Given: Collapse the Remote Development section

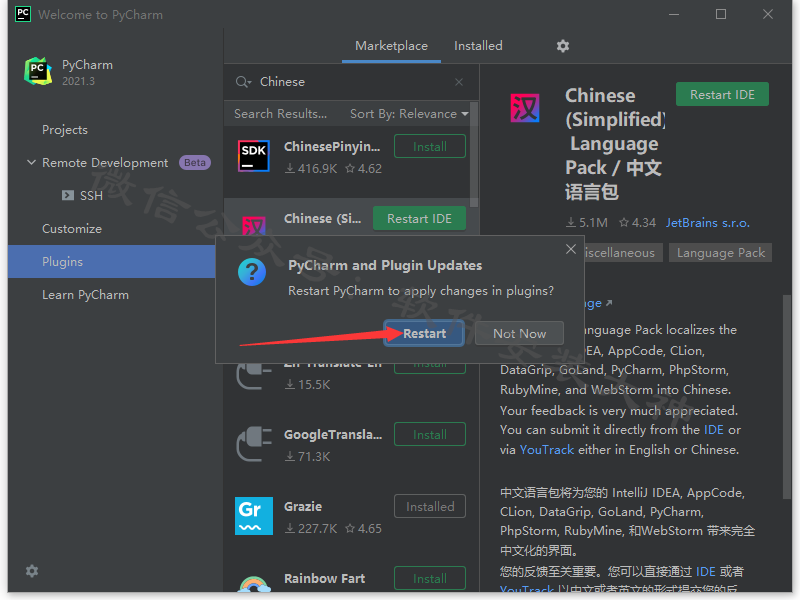Looking at the screenshot, I should coord(31,162).
